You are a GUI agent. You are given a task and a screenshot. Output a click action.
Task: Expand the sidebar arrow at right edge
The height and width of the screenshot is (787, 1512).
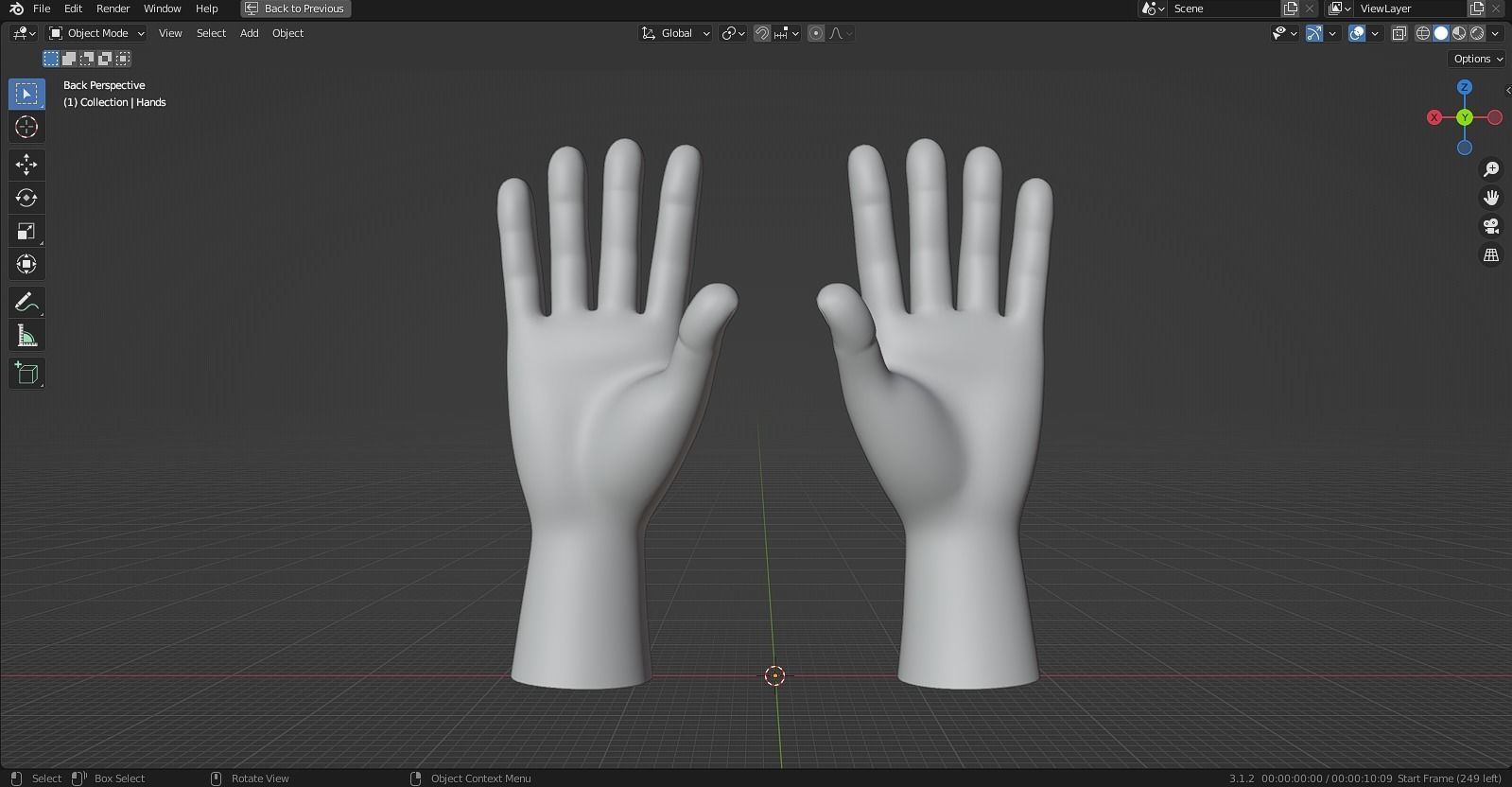coord(1507,91)
